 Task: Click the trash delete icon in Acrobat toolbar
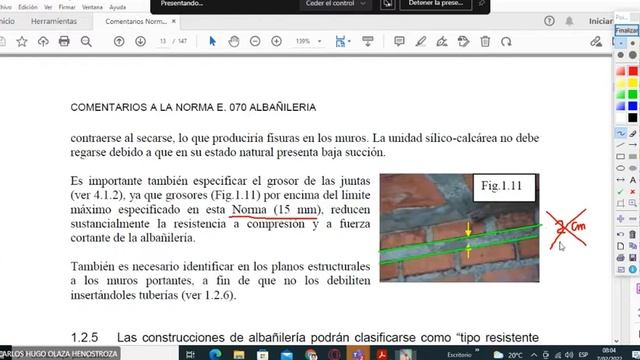pos(485,41)
